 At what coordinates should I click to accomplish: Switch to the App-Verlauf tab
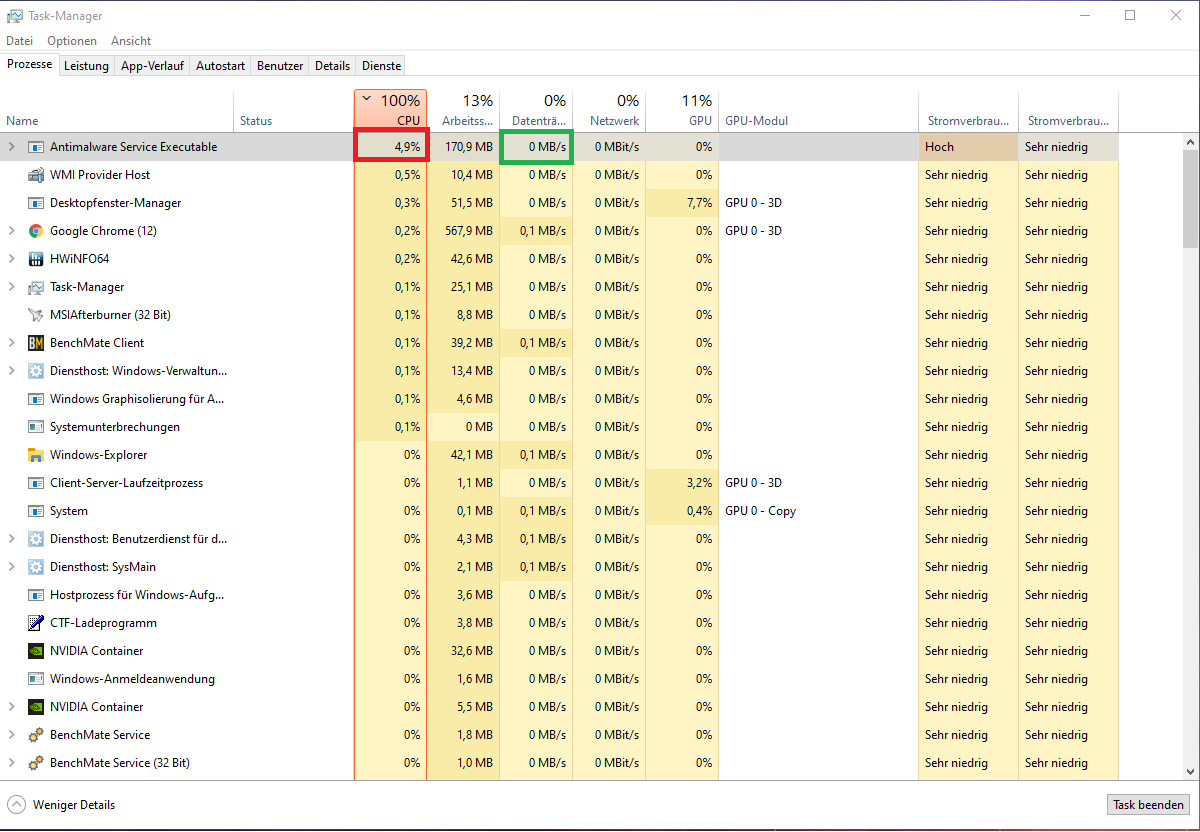tap(151, 66)
